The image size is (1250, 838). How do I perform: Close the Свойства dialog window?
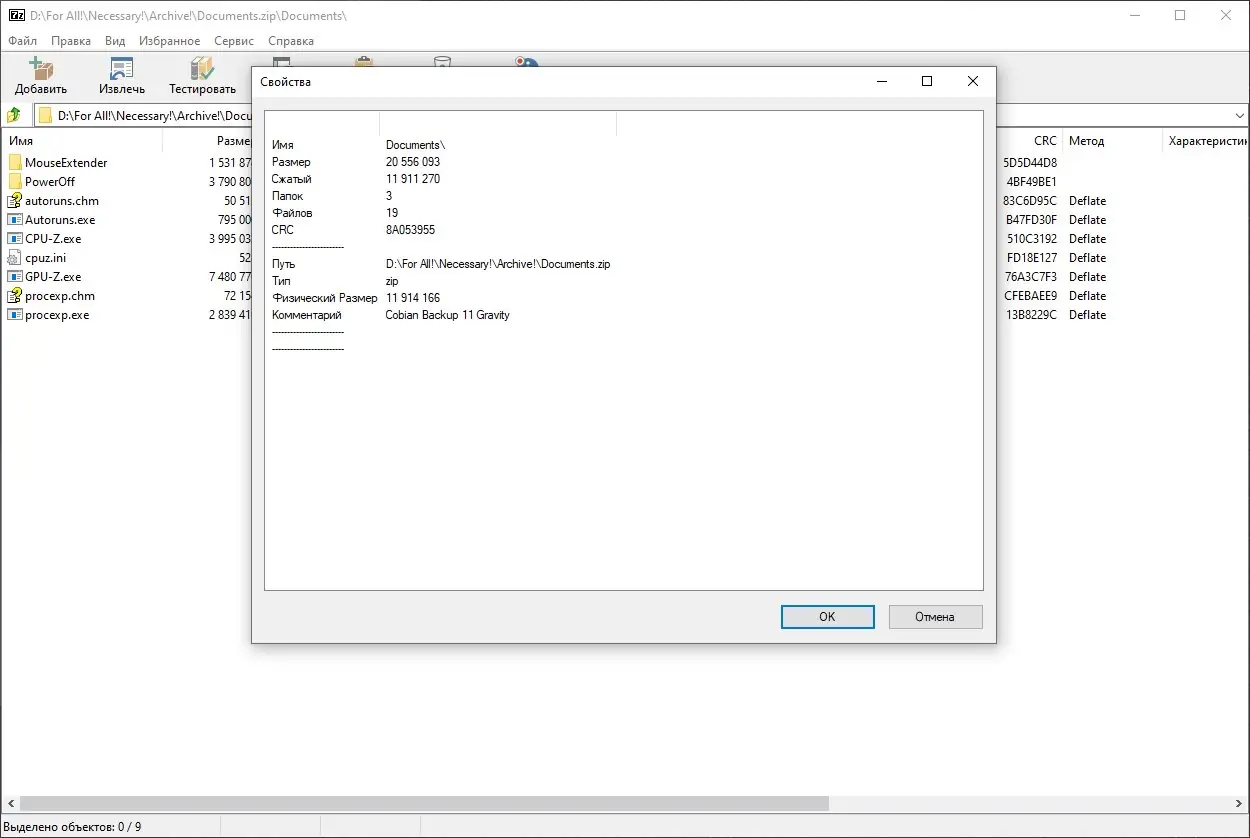click(x=973, y=82)
